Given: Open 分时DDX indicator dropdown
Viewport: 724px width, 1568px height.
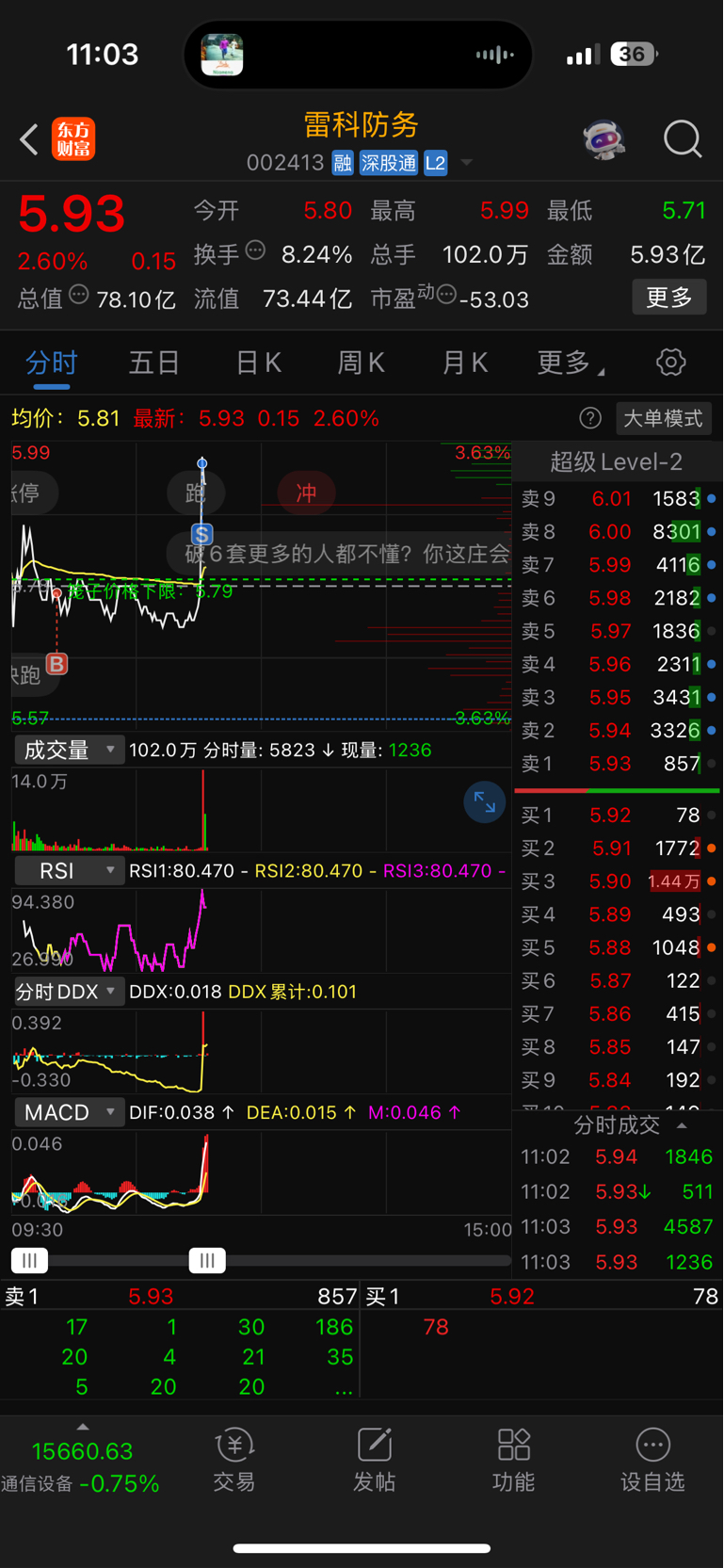Looking at the screenshot, I should 68,991.
